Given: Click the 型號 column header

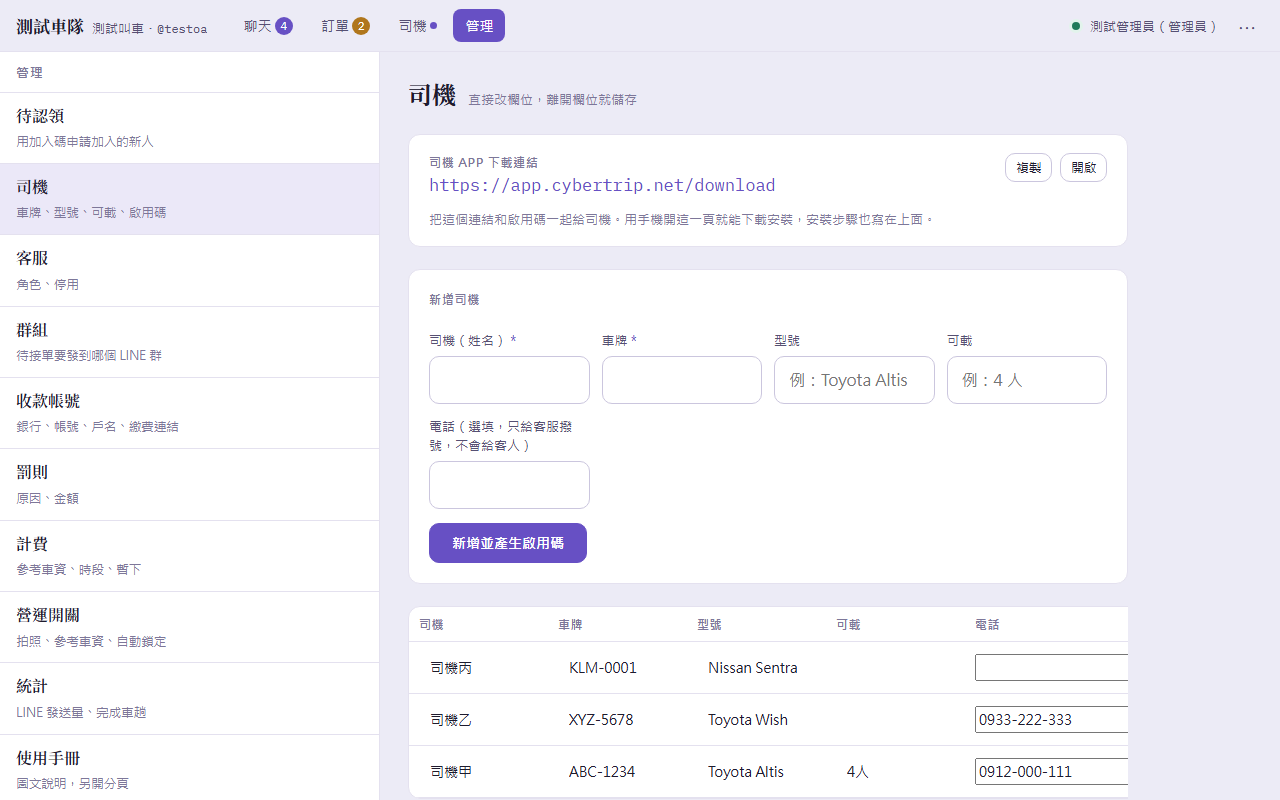Looking at the screenshot, I should (x=709, y=624).
